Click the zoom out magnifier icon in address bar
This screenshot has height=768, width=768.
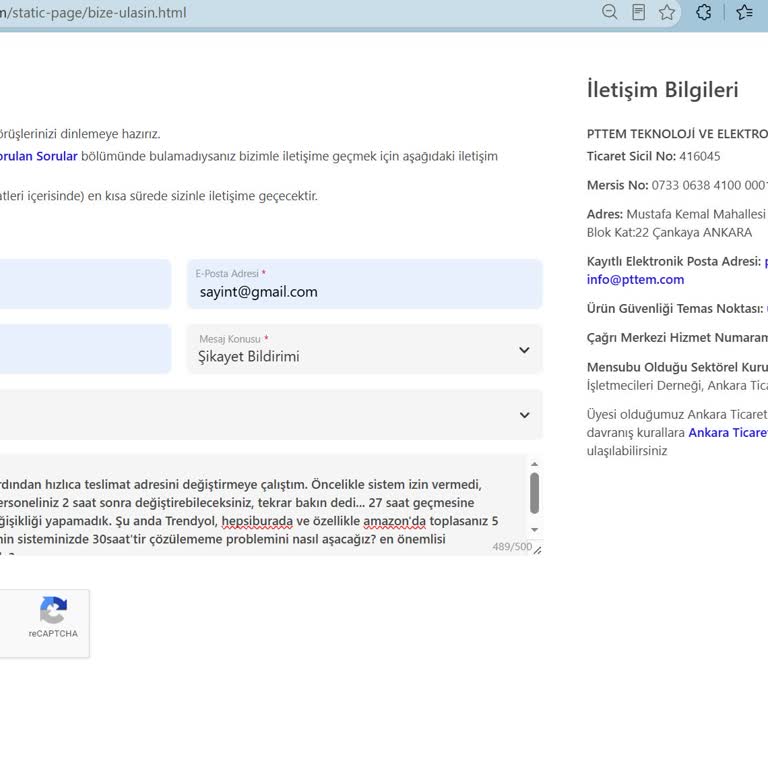[x=609, y=12]
